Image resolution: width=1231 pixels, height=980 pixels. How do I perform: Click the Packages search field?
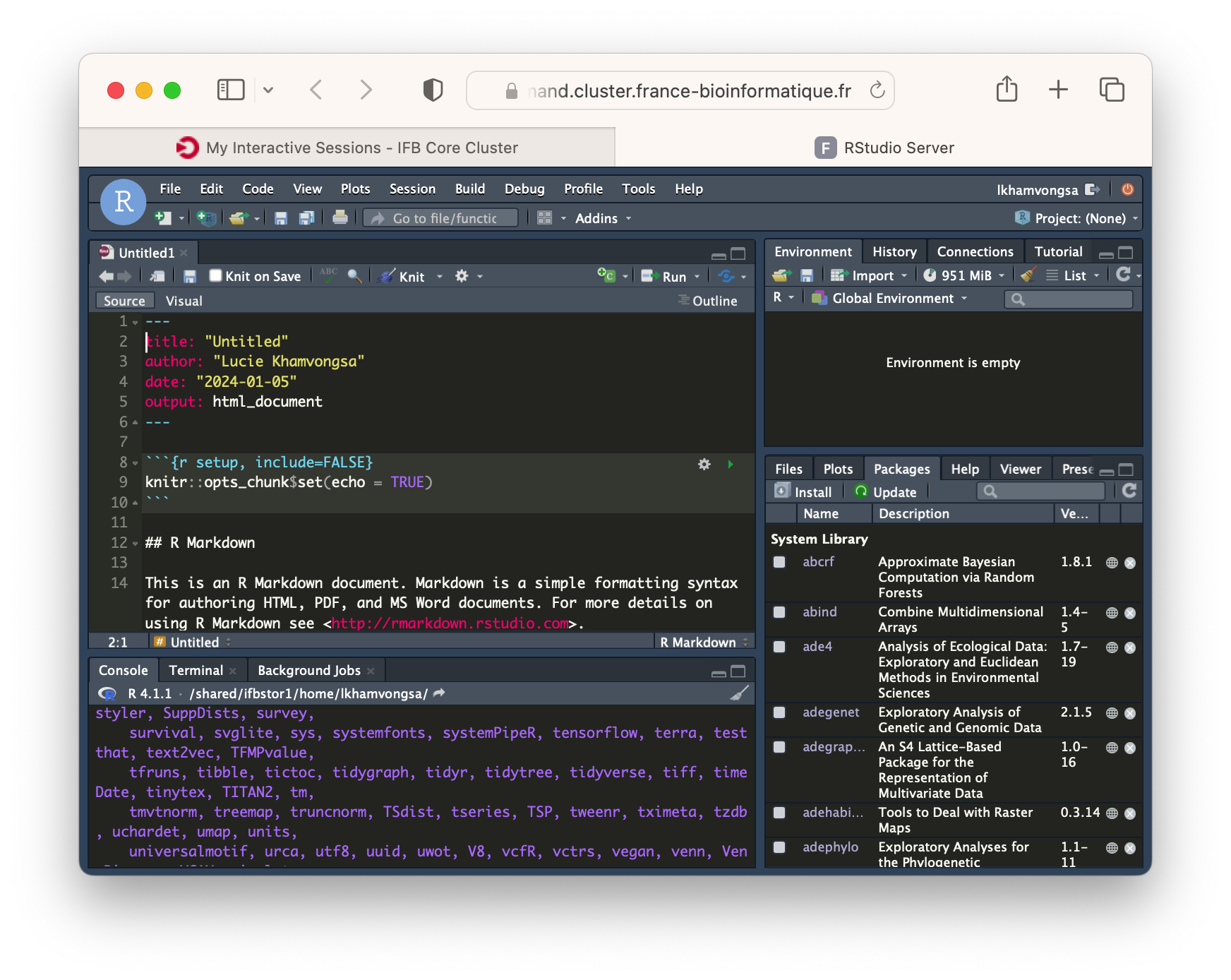click(x=1041, y=491)
